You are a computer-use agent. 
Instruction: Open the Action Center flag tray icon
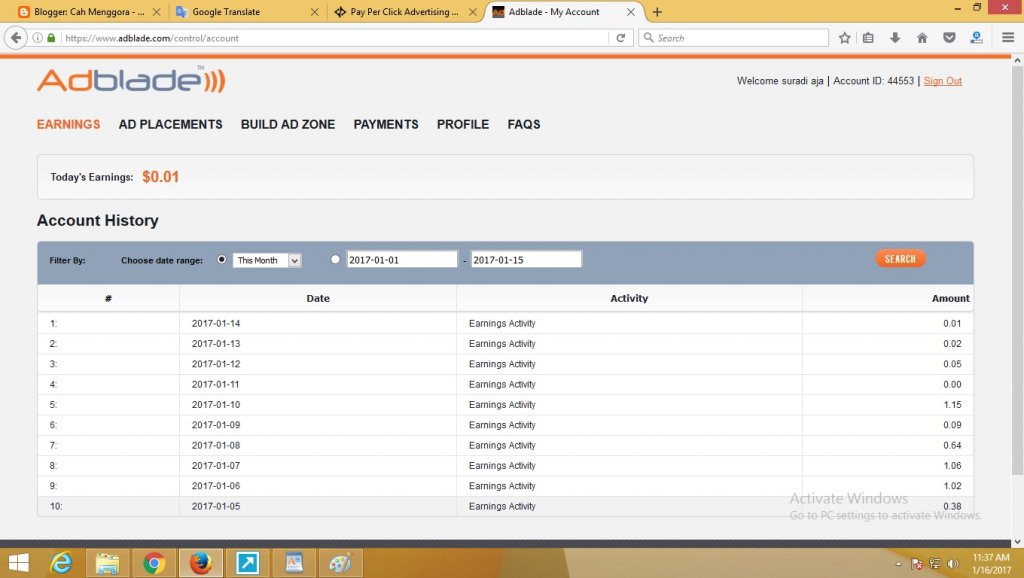(x=916, y=564)
